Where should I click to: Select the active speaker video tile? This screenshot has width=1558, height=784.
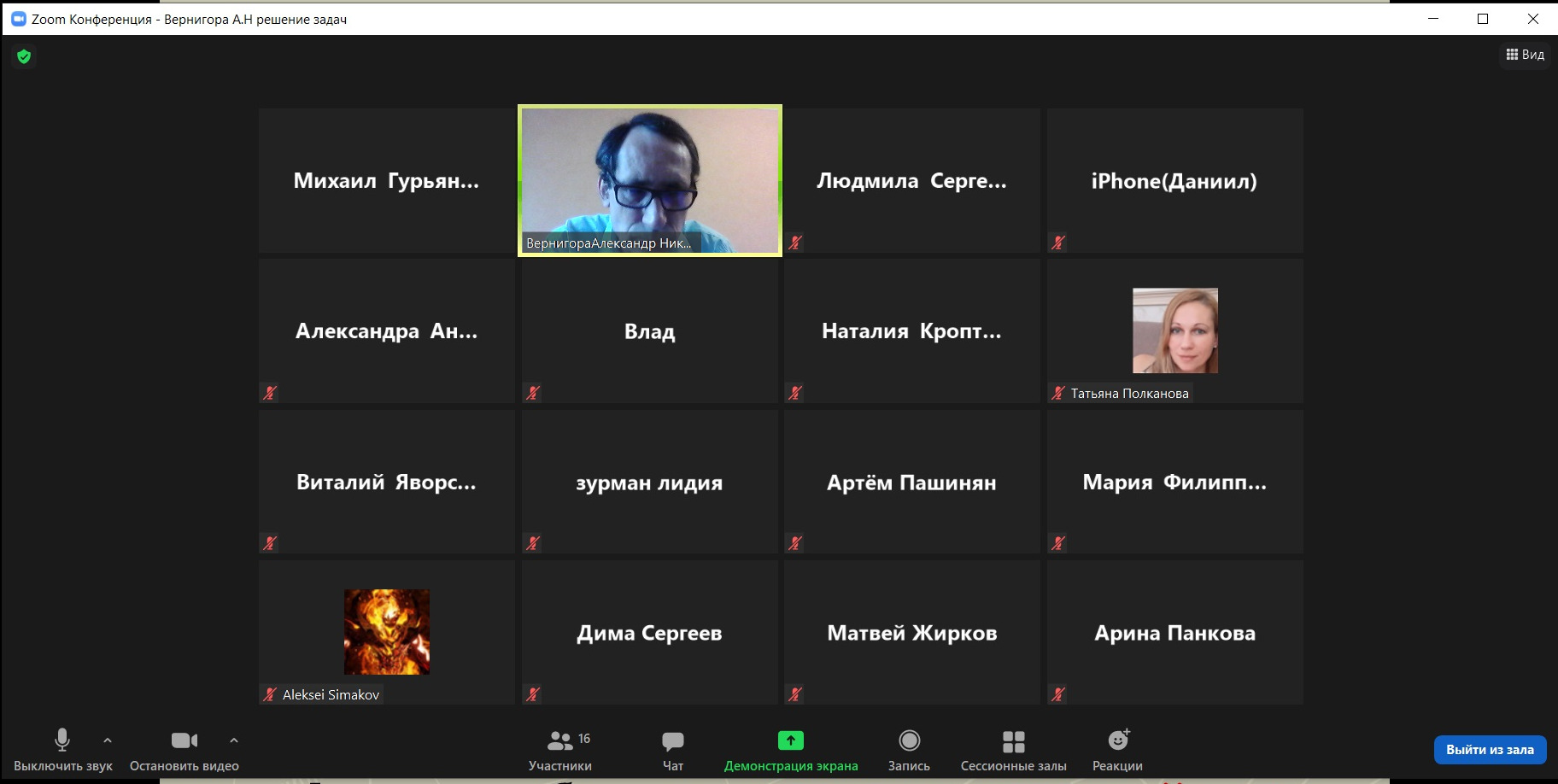649,180
